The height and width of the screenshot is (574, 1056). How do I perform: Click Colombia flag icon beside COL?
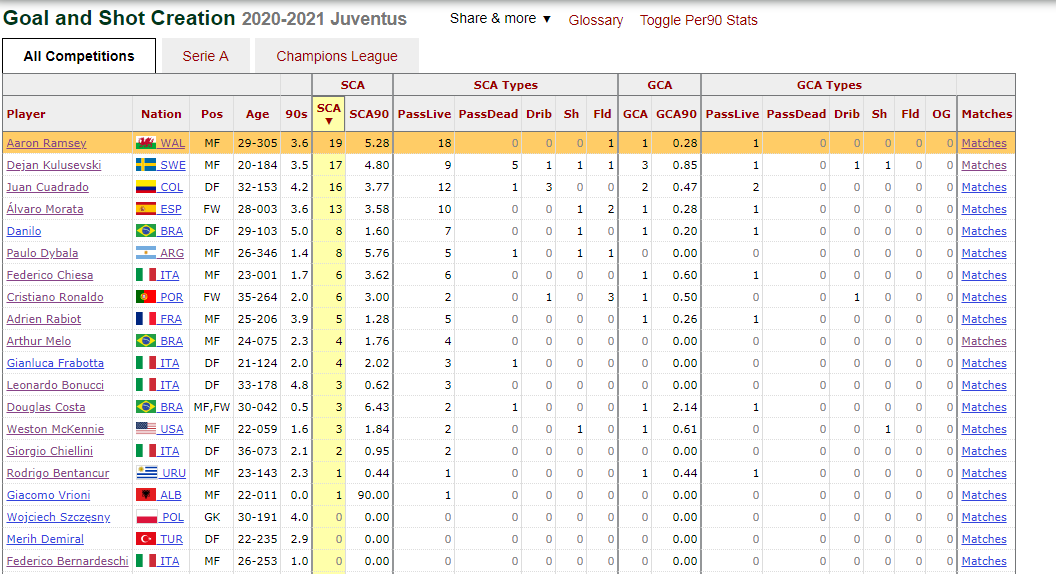(x=146, y=187)
